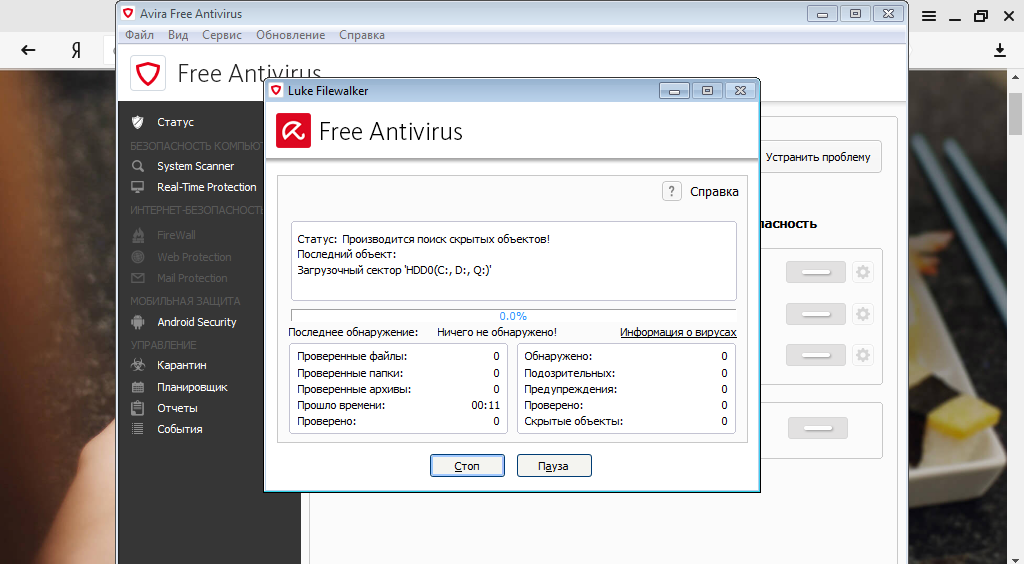Open the Статус shield icon in sidebar
The image size is (1024, 564).
pos(137,122)
